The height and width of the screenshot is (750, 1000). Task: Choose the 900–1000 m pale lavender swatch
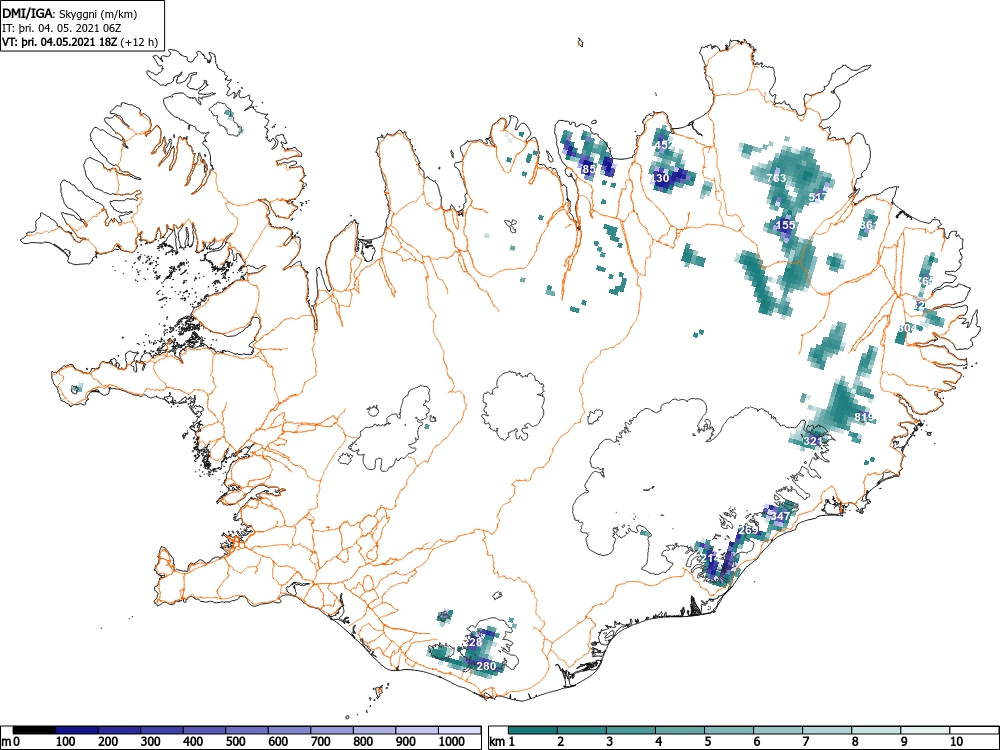417,730
